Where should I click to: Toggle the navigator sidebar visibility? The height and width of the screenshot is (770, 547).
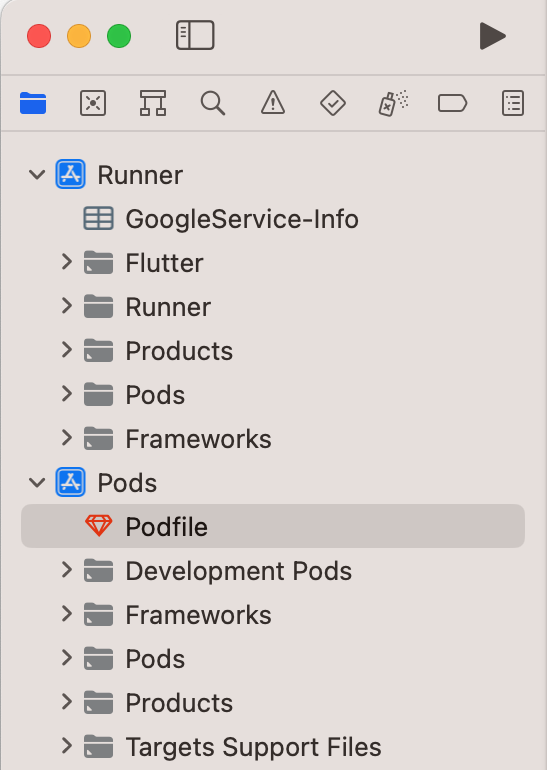pyautogui.click(x=195, y=35)
